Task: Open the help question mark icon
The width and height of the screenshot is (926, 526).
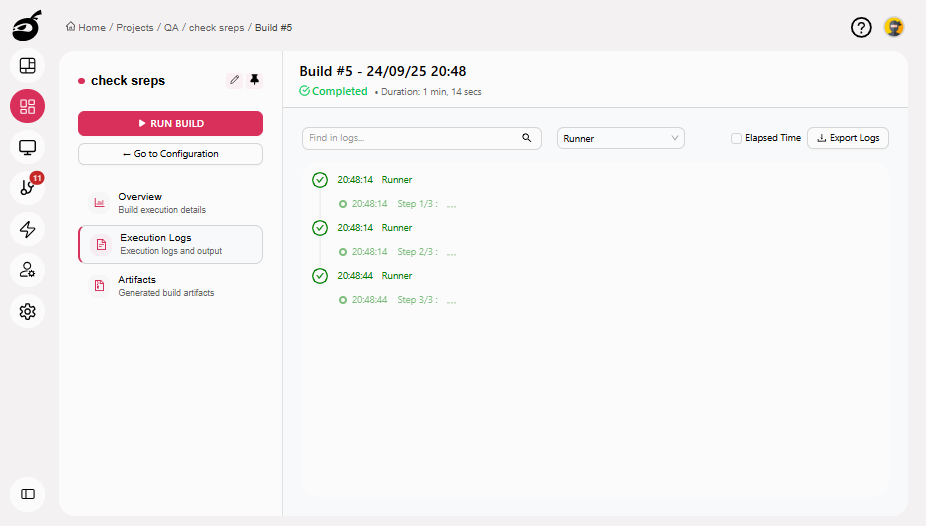Action: (x=861, y=27)
